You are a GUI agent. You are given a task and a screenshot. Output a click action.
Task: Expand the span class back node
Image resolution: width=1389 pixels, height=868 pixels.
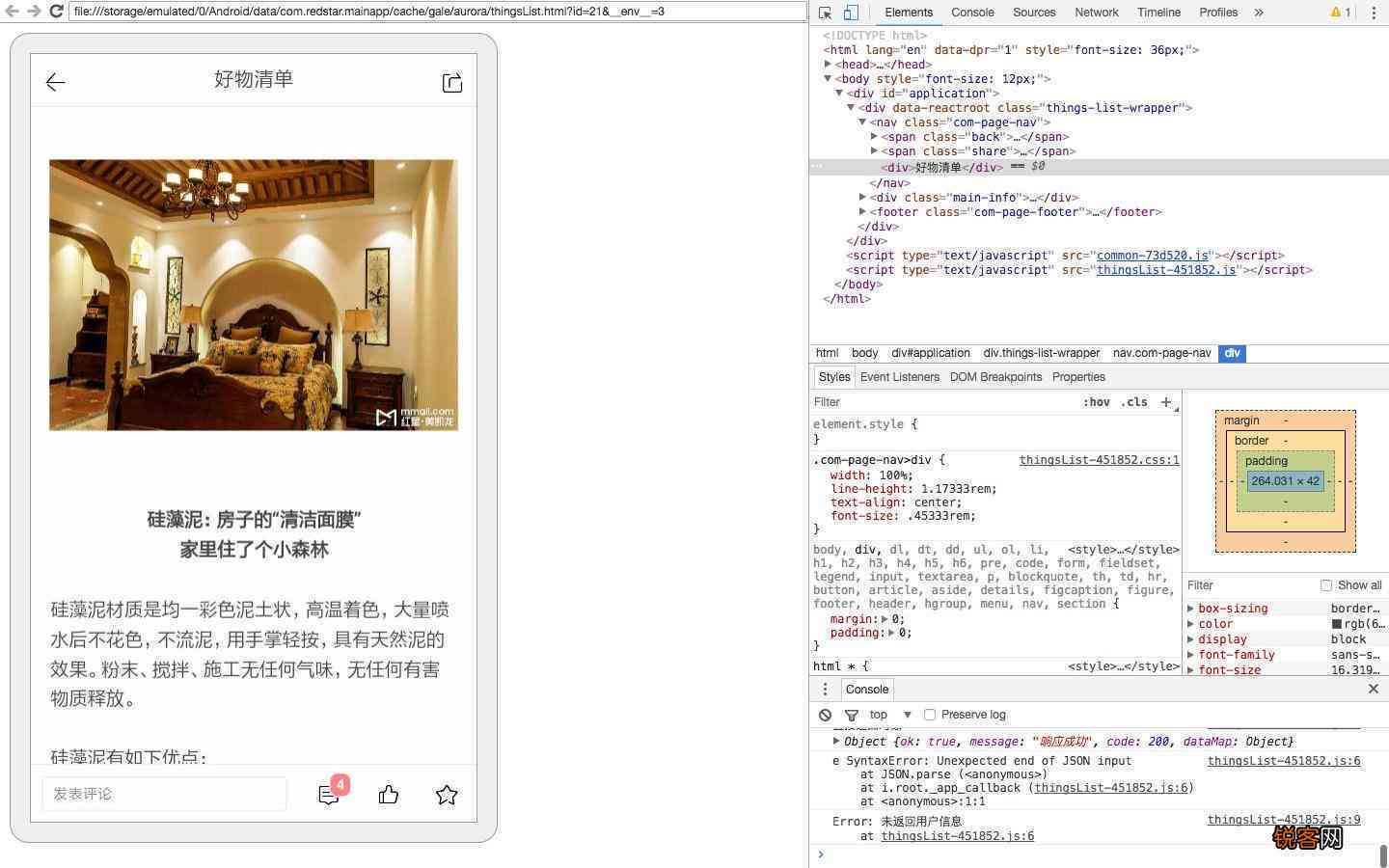(874, 137)
